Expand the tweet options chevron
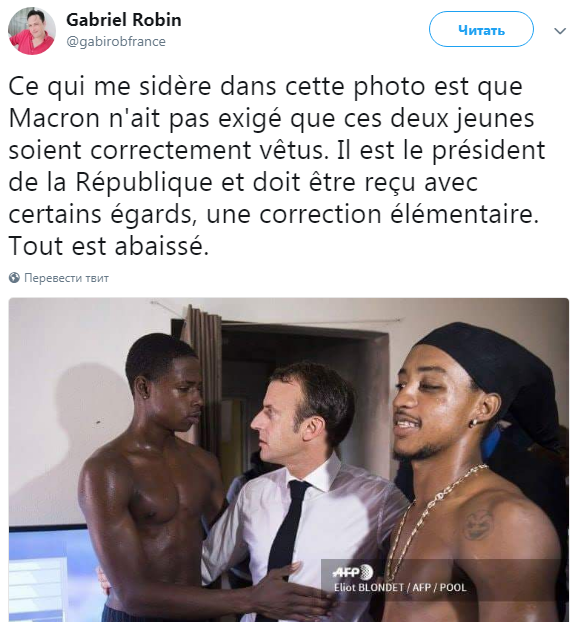 point(560,31)
